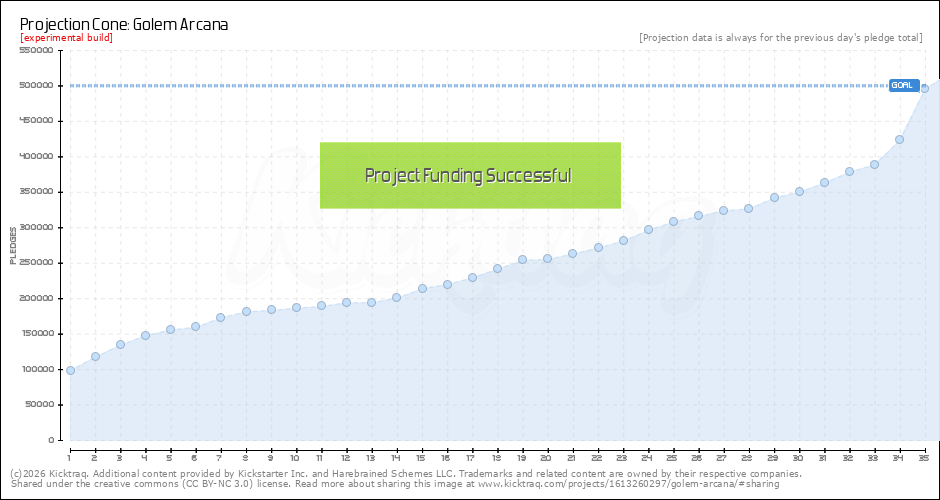Click the day 5 data point
The width and height of the screenshot is (940, 500).
170,329
